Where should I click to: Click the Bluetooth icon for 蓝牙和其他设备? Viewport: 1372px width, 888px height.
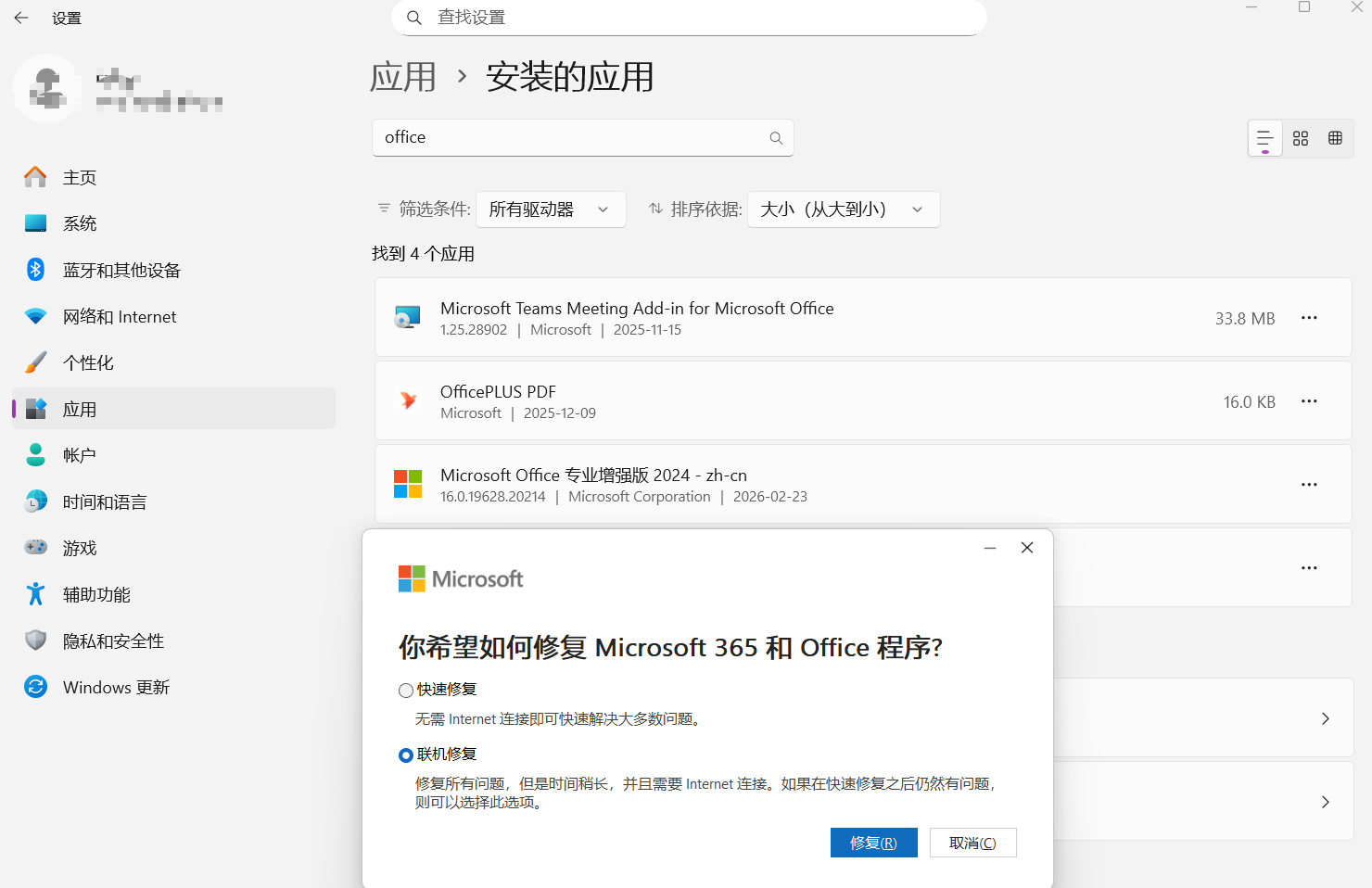pos(35,270)
